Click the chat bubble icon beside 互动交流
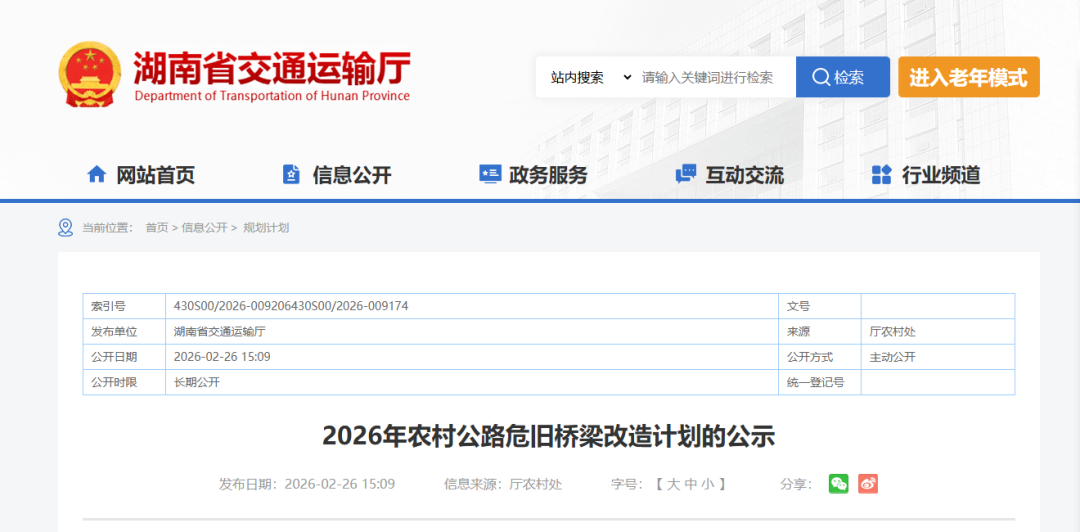Screen dimensions: 1080x532 pos(686,175)
